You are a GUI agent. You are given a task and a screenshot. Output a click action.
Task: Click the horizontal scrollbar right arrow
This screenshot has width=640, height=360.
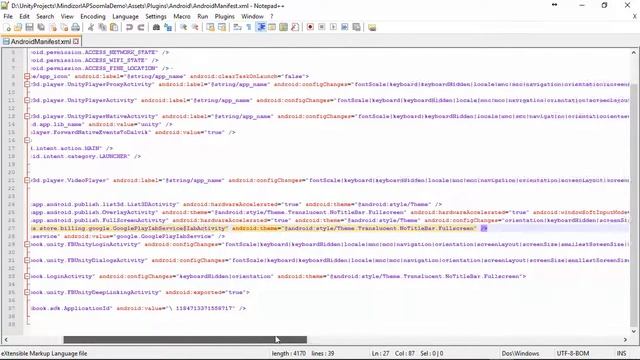(x=625, y=340)
